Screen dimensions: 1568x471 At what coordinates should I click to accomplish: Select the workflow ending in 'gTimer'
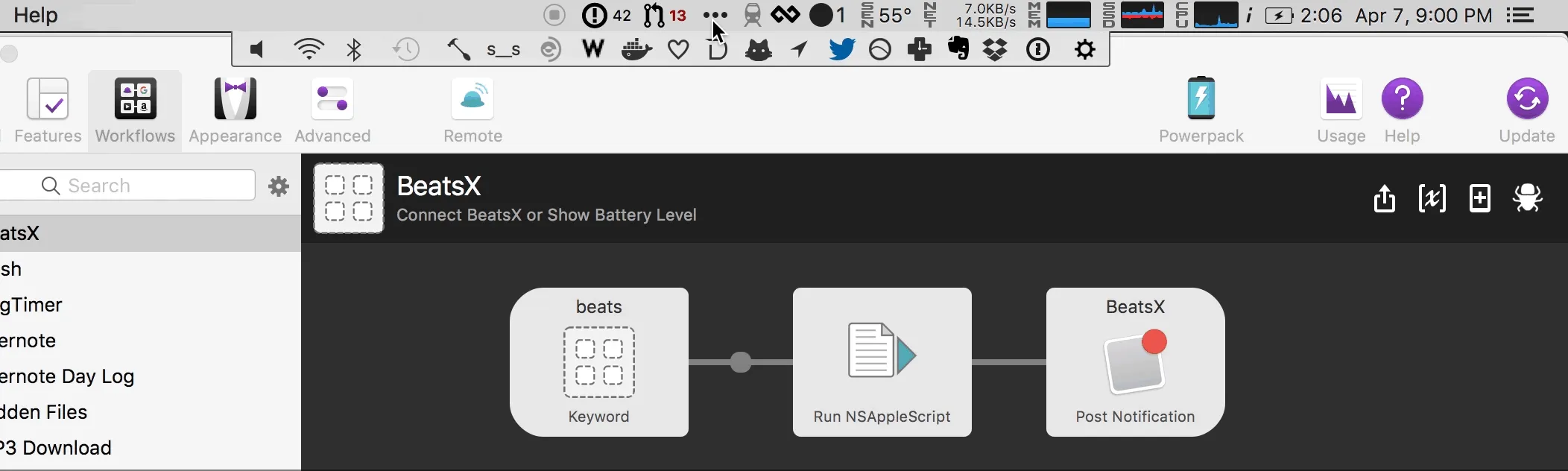151,305
